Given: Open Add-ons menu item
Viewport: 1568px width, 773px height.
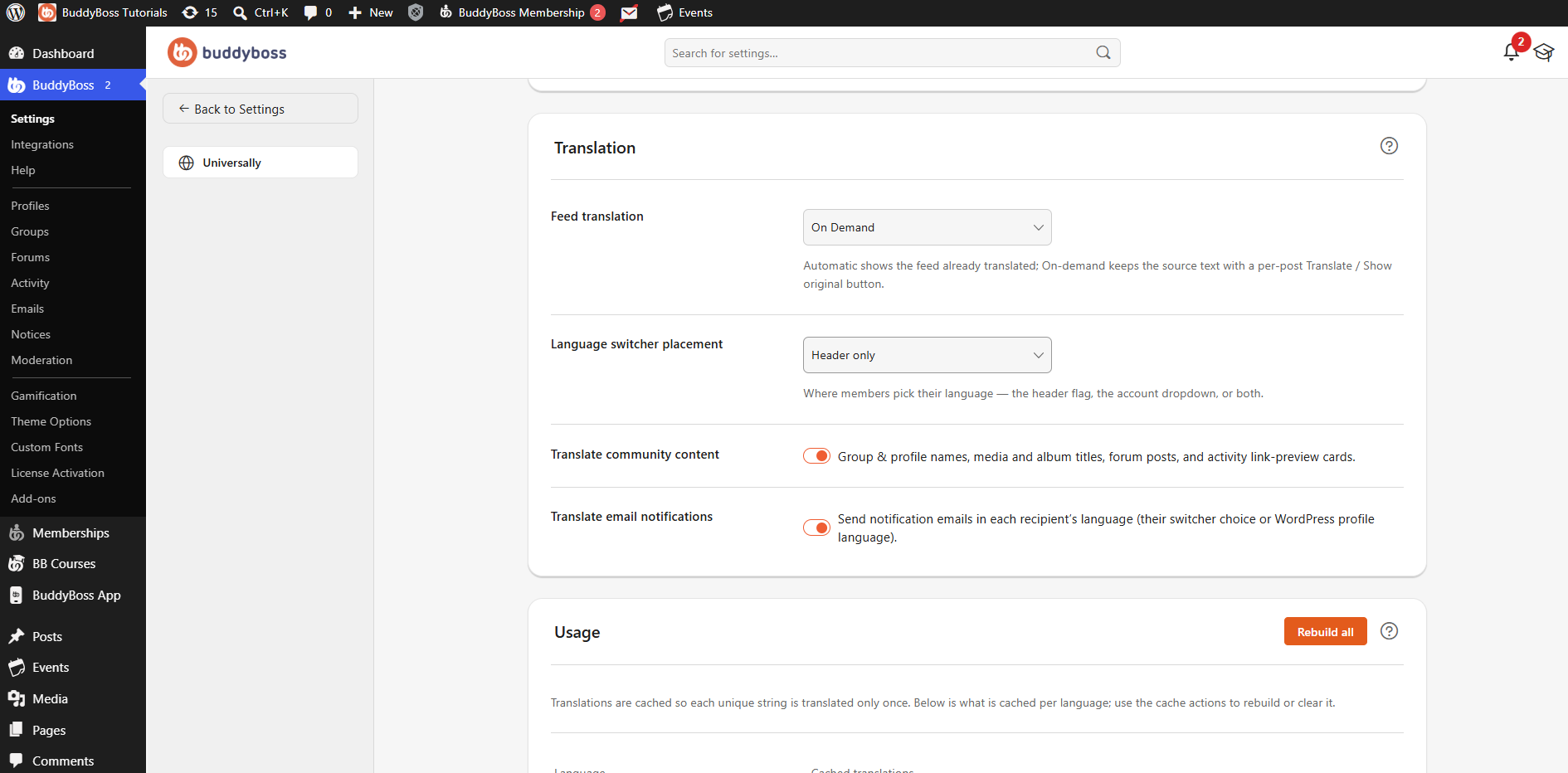Looking at the screenshot, I should point(34,498).
